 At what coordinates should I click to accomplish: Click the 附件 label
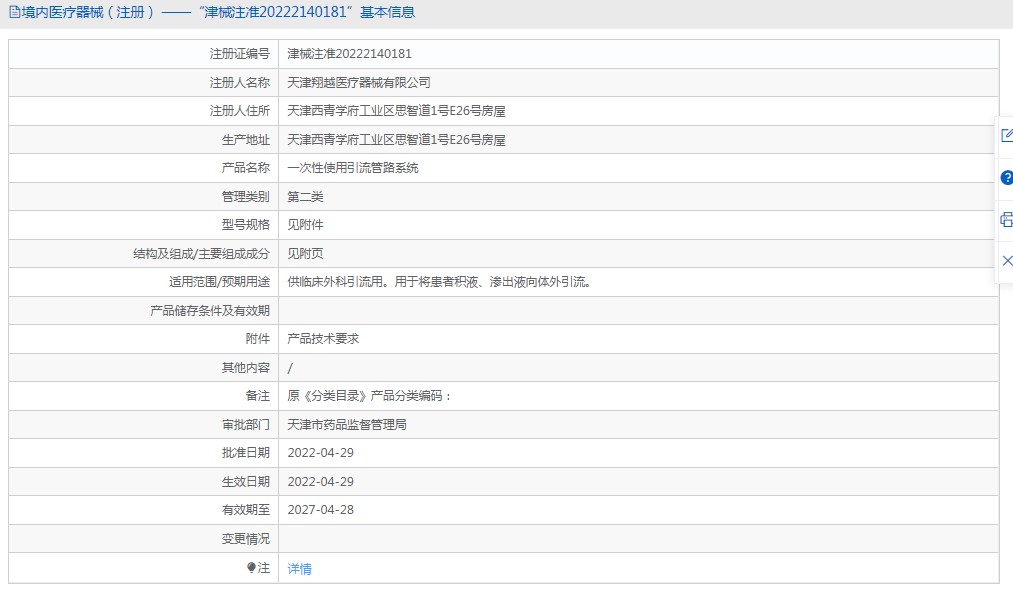[258, 338]
